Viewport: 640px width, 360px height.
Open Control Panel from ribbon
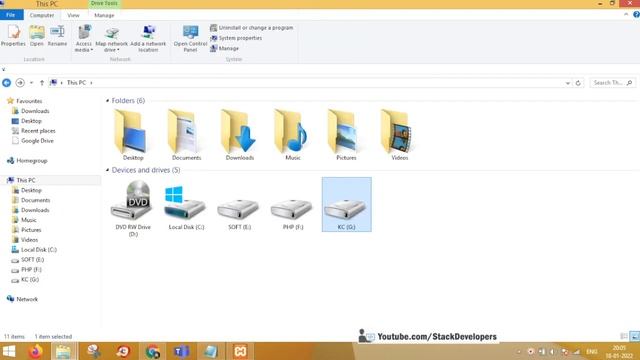click(190, 38)
